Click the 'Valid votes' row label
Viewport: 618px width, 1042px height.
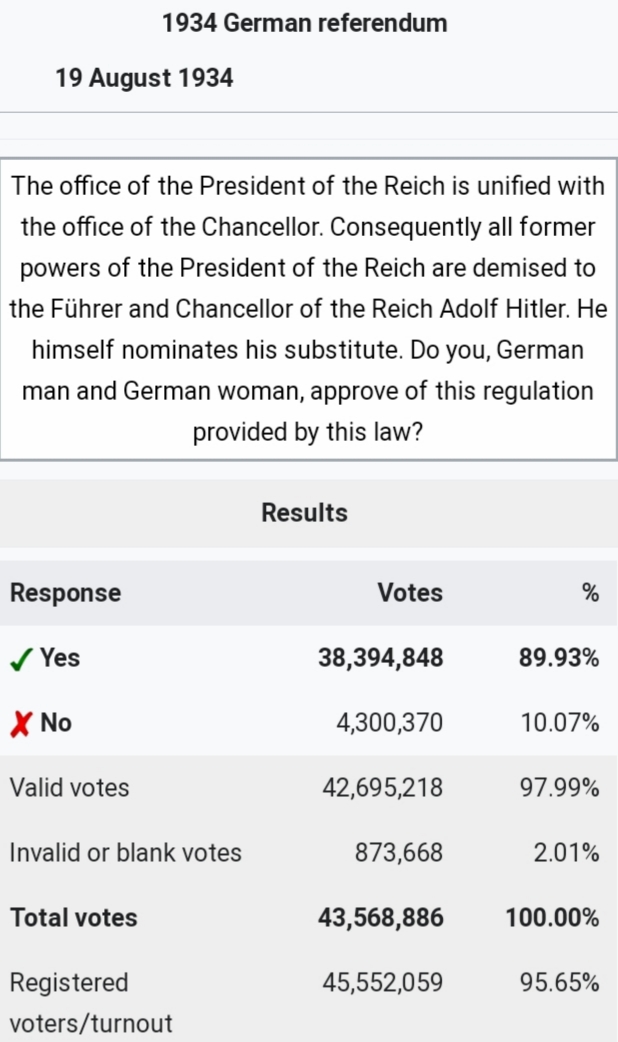click(x=70, y=788)
